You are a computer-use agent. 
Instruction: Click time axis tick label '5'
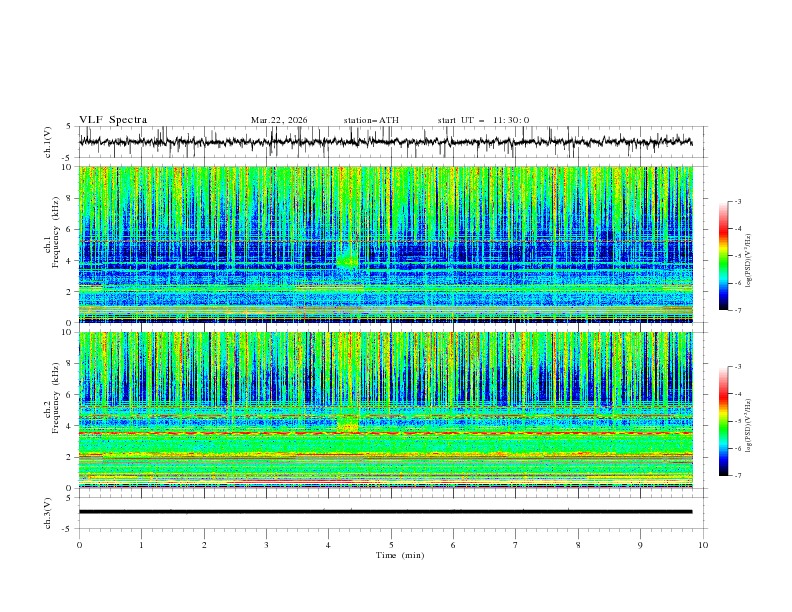click(391, 545)
